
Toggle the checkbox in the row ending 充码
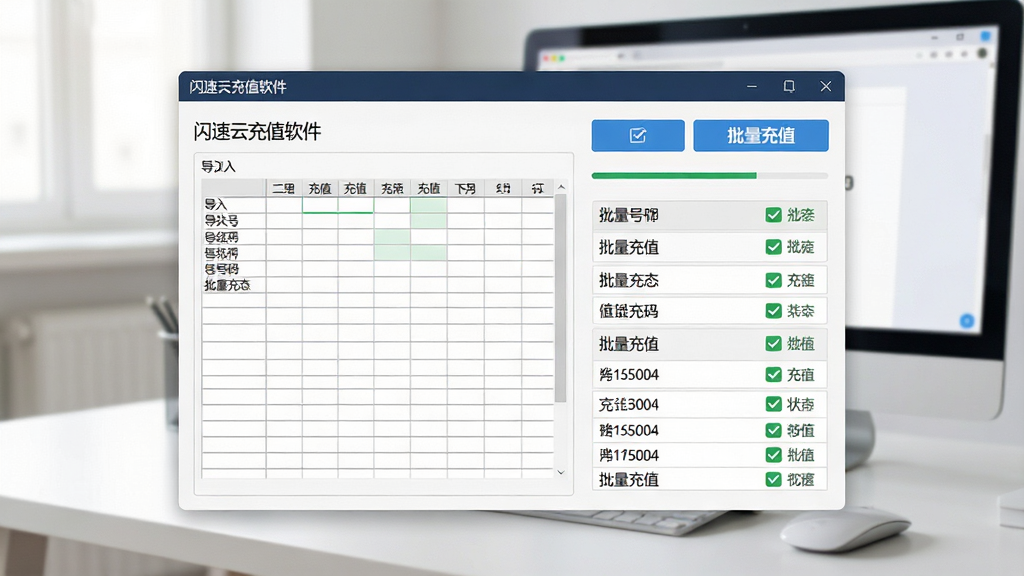[774, 311]
